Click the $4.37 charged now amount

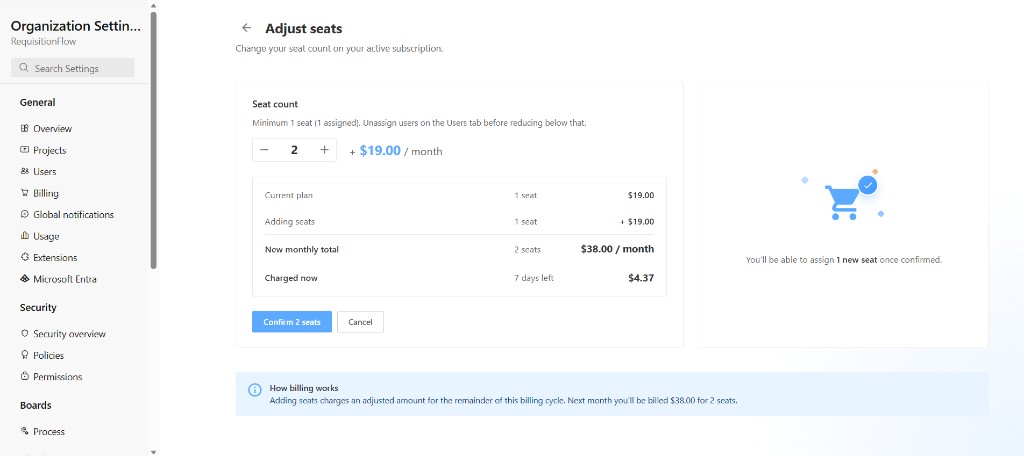click(641, 278)
